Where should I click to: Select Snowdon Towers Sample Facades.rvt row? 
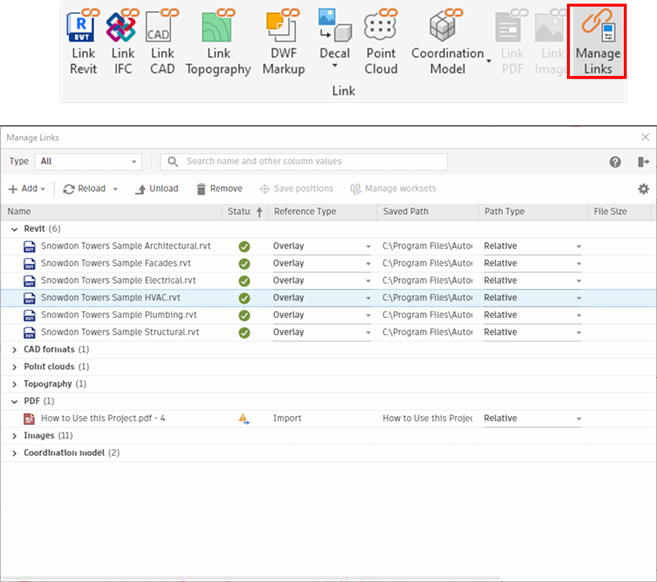click(328, 264)
